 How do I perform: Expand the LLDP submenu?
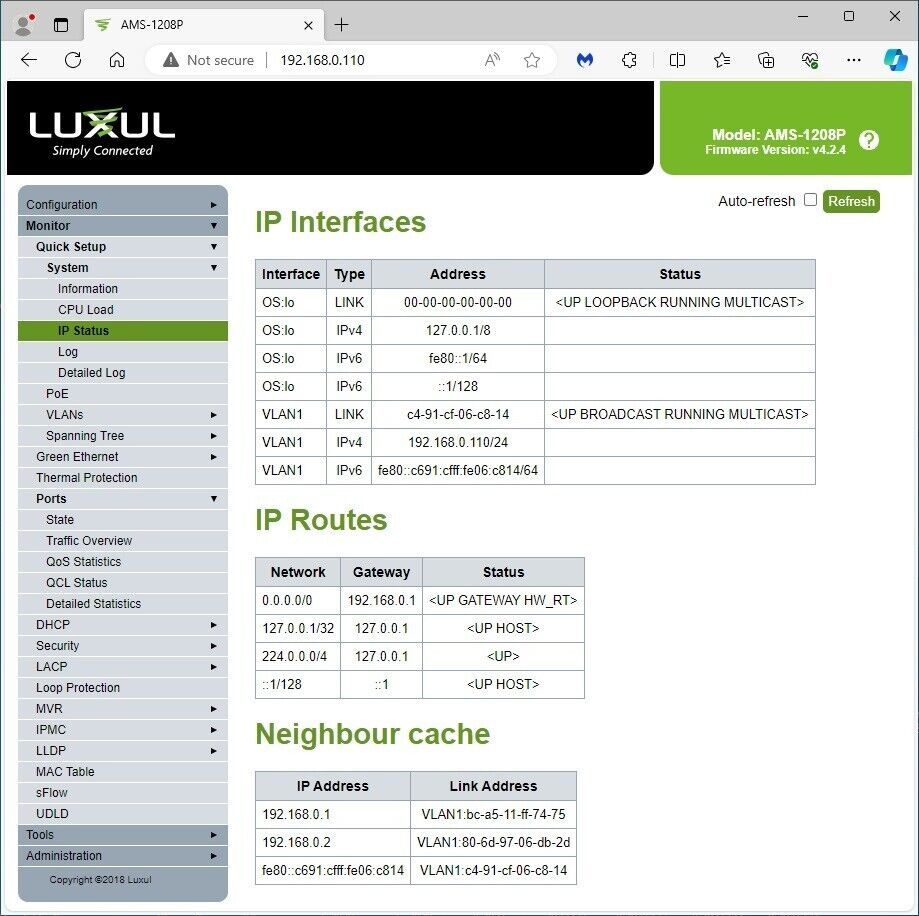pos(123,751)
